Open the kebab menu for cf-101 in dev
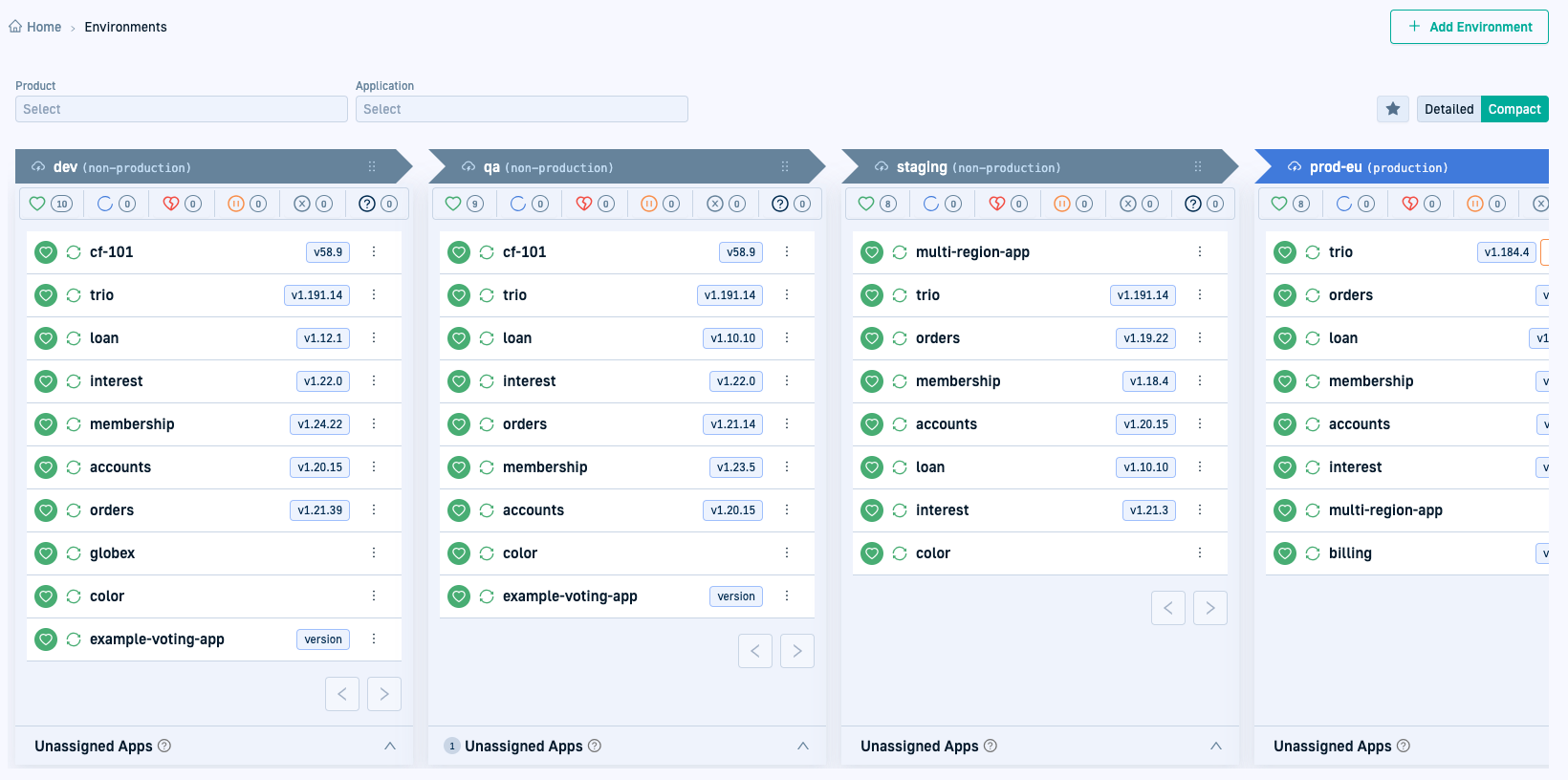The height and width of the screenshot is (780, 1568). [x=374, y=252]
